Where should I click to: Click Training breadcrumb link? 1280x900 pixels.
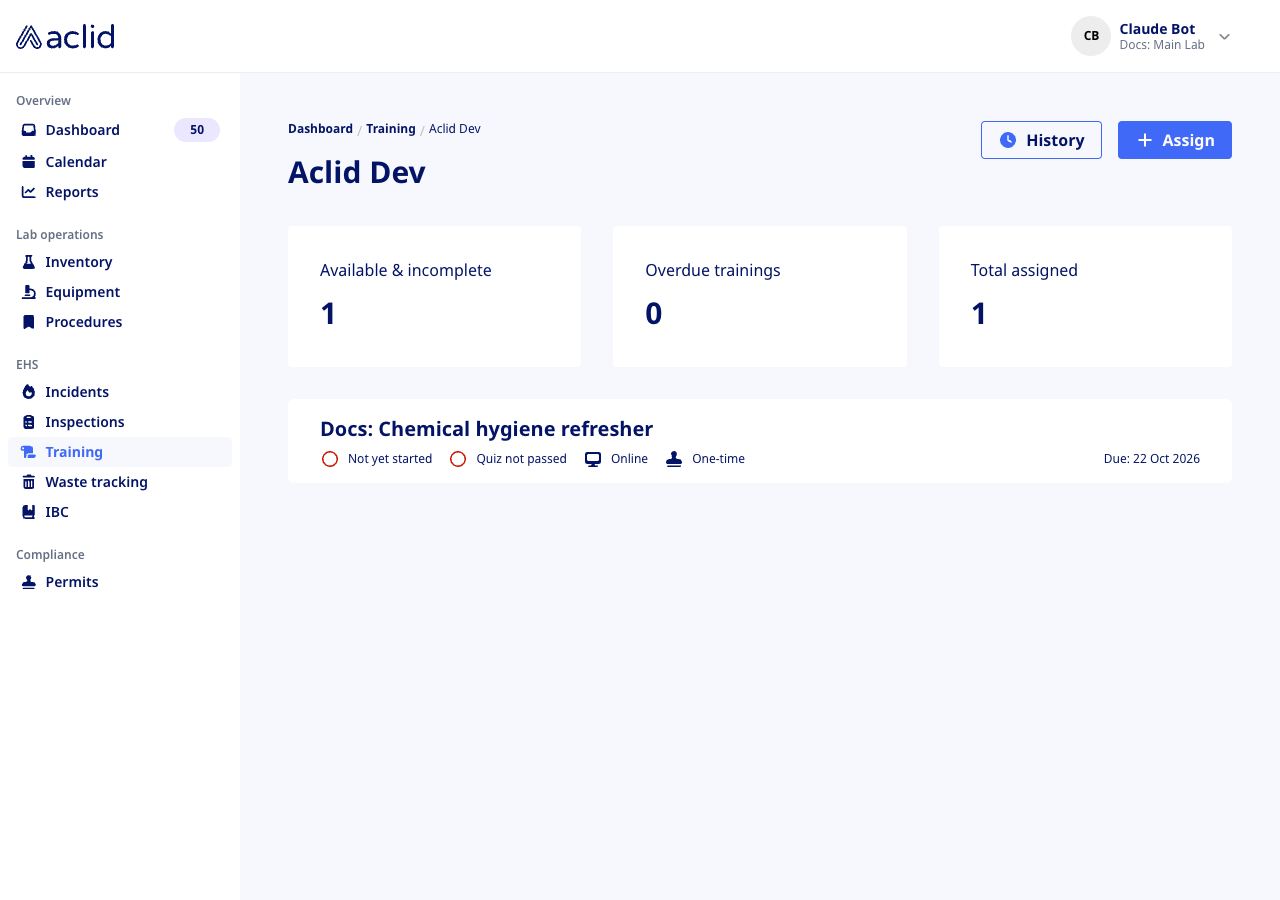(x=391, y=129)
